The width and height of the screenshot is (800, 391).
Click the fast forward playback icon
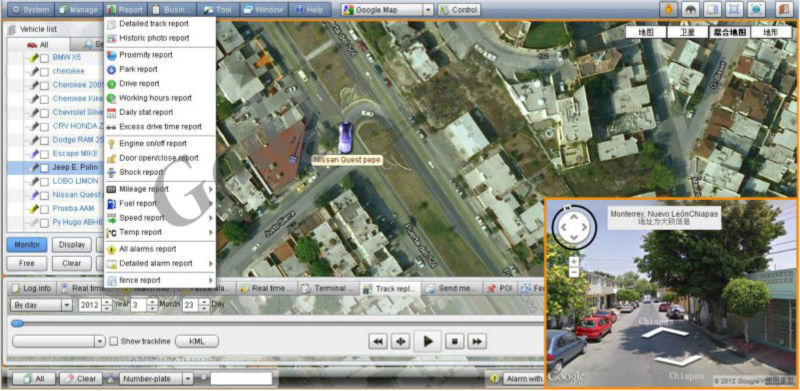(477, 341)
